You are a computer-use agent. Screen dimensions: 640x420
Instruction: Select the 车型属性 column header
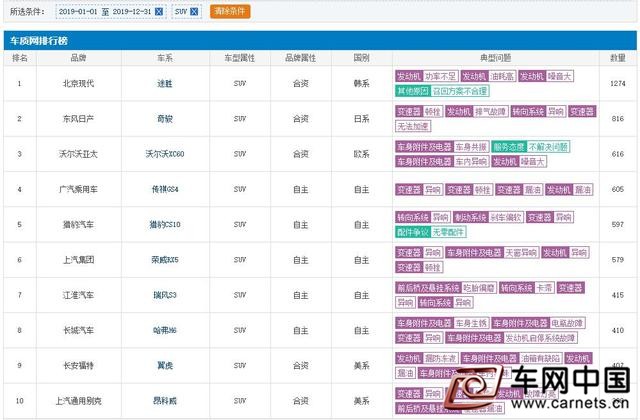[240, 58]
